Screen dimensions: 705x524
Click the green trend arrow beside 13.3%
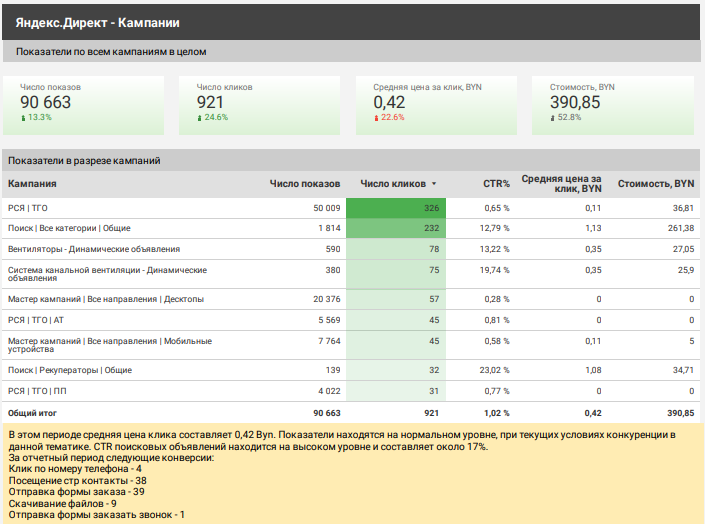point(23,118)
